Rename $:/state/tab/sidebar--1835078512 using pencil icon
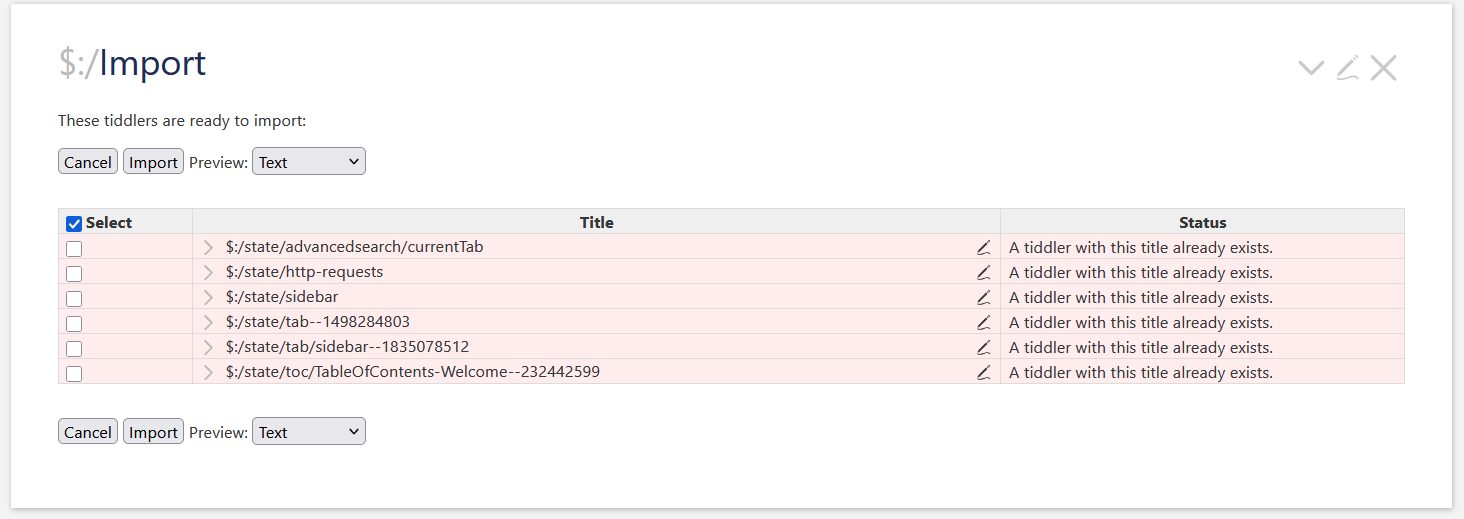 (x=984, y=348)
